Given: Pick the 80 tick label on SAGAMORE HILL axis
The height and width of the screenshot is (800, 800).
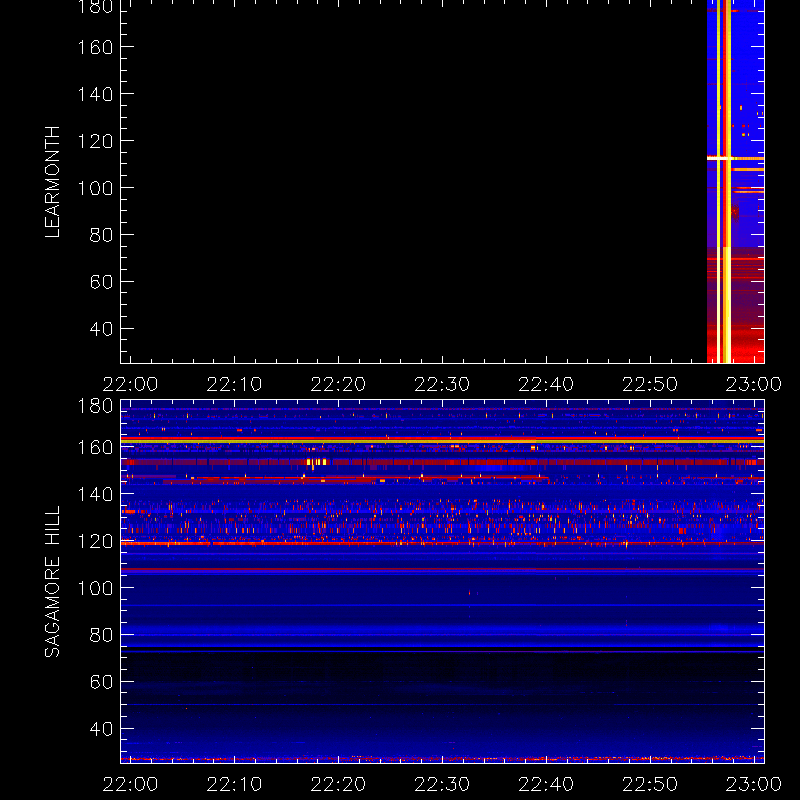Looking at the screenshot, I should coord(101,635).
